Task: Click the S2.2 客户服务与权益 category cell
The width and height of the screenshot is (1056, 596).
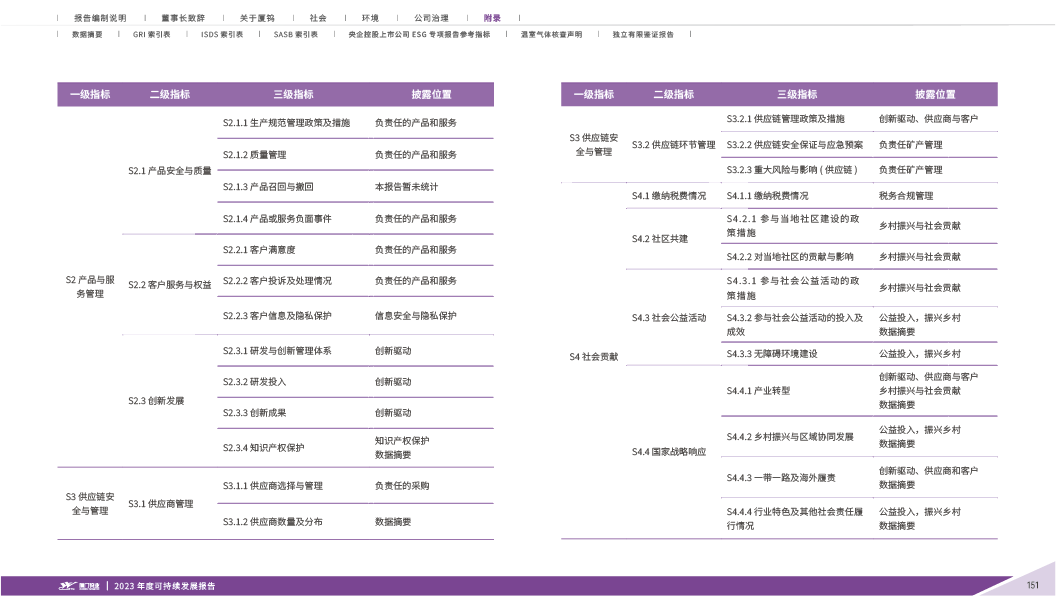Action: point(170,285)
